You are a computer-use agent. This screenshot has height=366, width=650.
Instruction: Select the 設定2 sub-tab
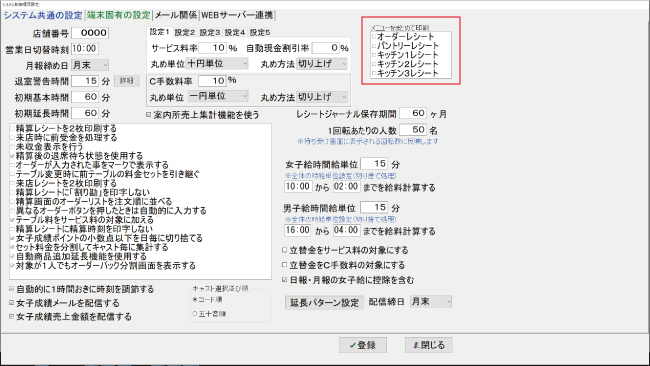coord(185,32)
